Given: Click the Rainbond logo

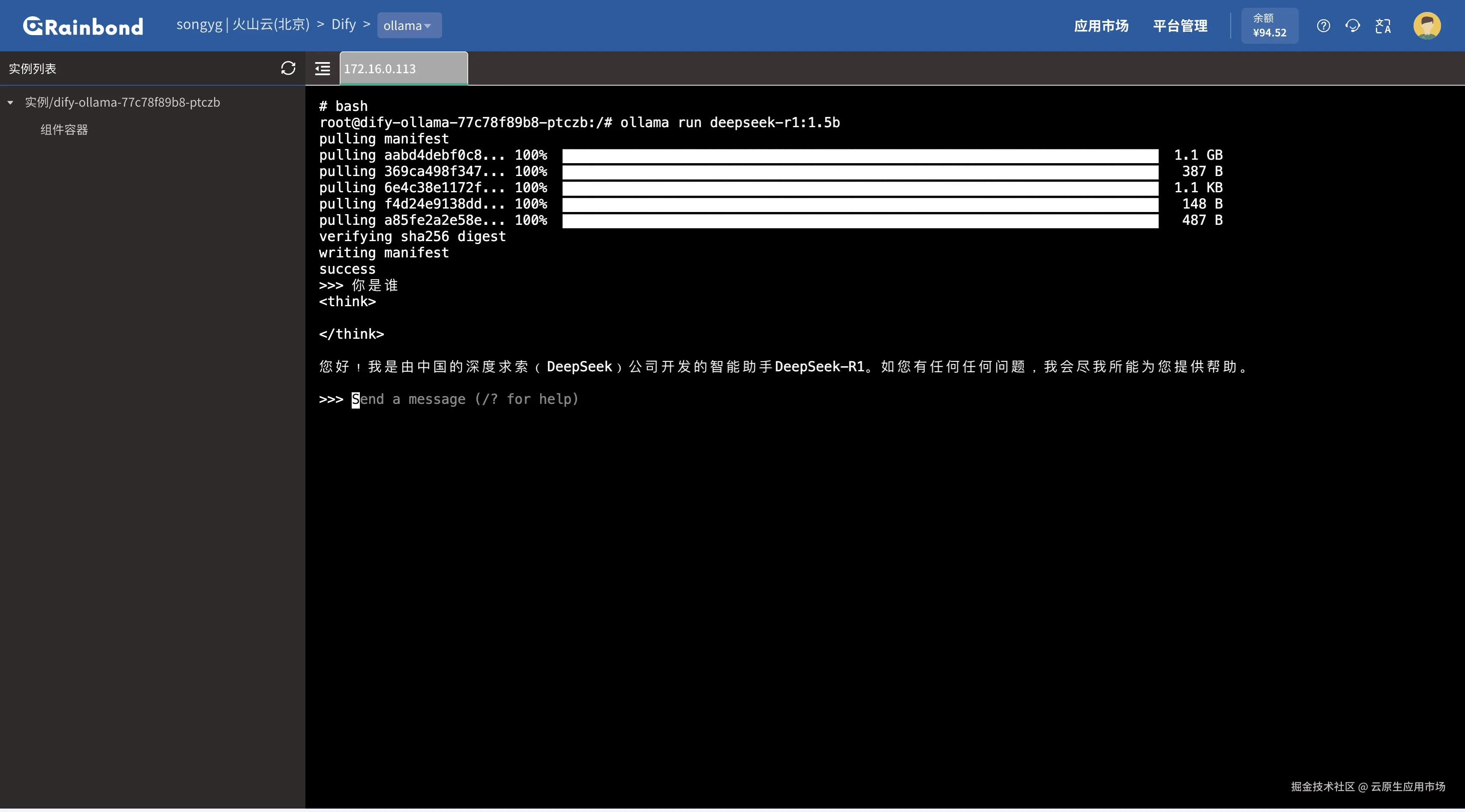Looking at the screenshot, I should 83,26.
